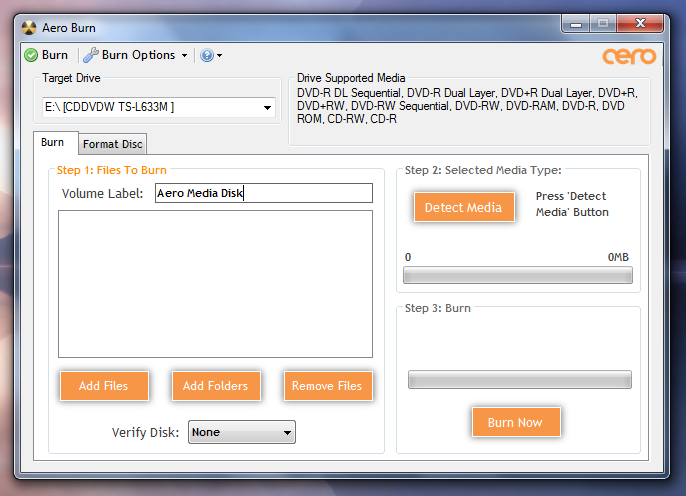The image size is (686, 496).
Task: Click the Add Files button
Action: click(x=104, y=386)
